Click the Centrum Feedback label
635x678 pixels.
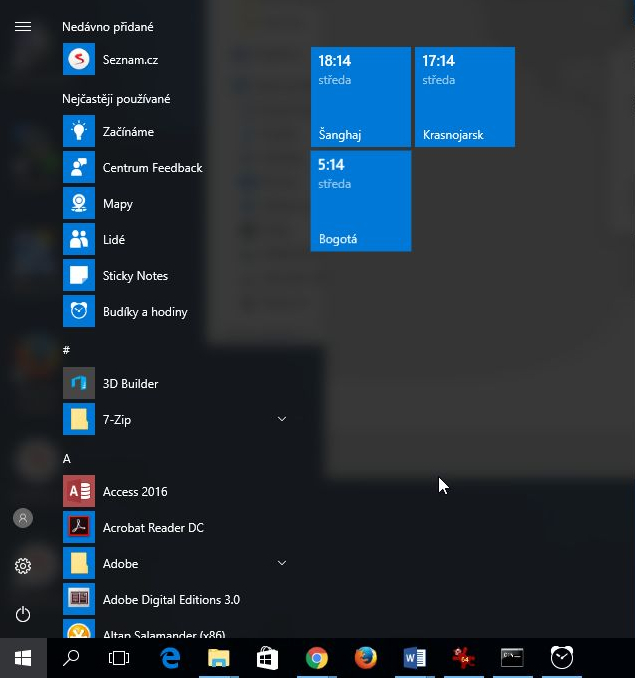tap(152, 168)
